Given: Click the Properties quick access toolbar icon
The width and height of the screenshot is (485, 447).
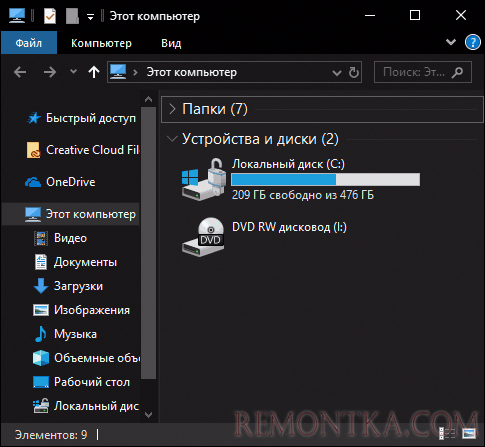Looking at the screenshot, I should [x=50, y=16].
